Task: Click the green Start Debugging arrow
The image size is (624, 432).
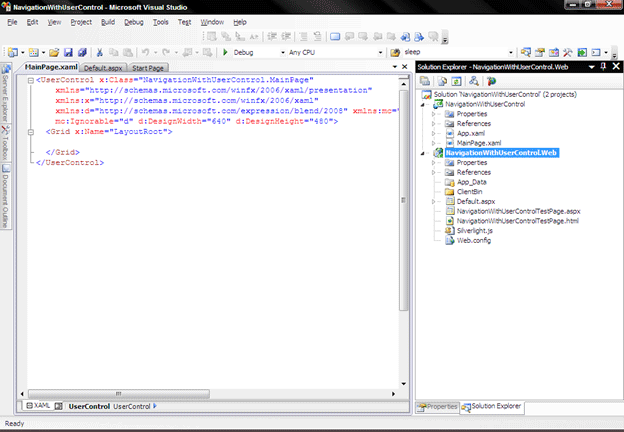Action: tap(225, 52)
